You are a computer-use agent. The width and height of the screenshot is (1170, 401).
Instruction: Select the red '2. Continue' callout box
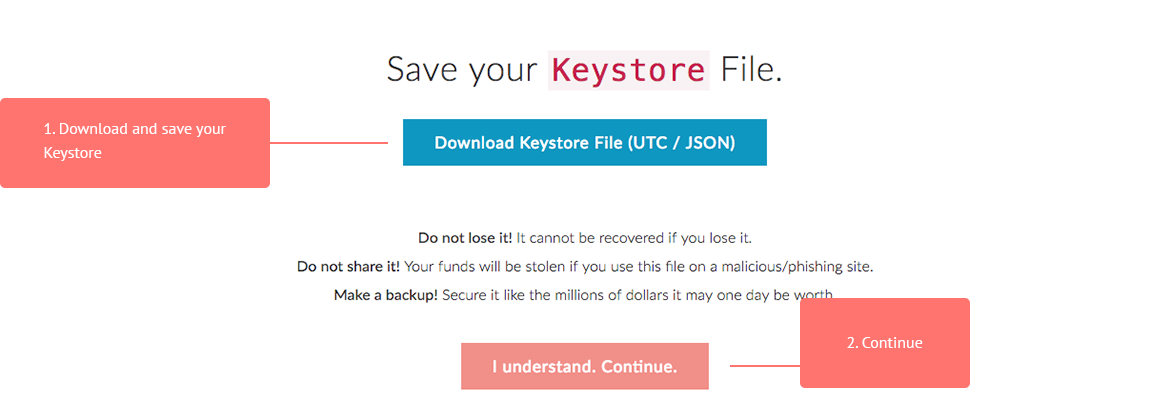[x=885, y=343]
